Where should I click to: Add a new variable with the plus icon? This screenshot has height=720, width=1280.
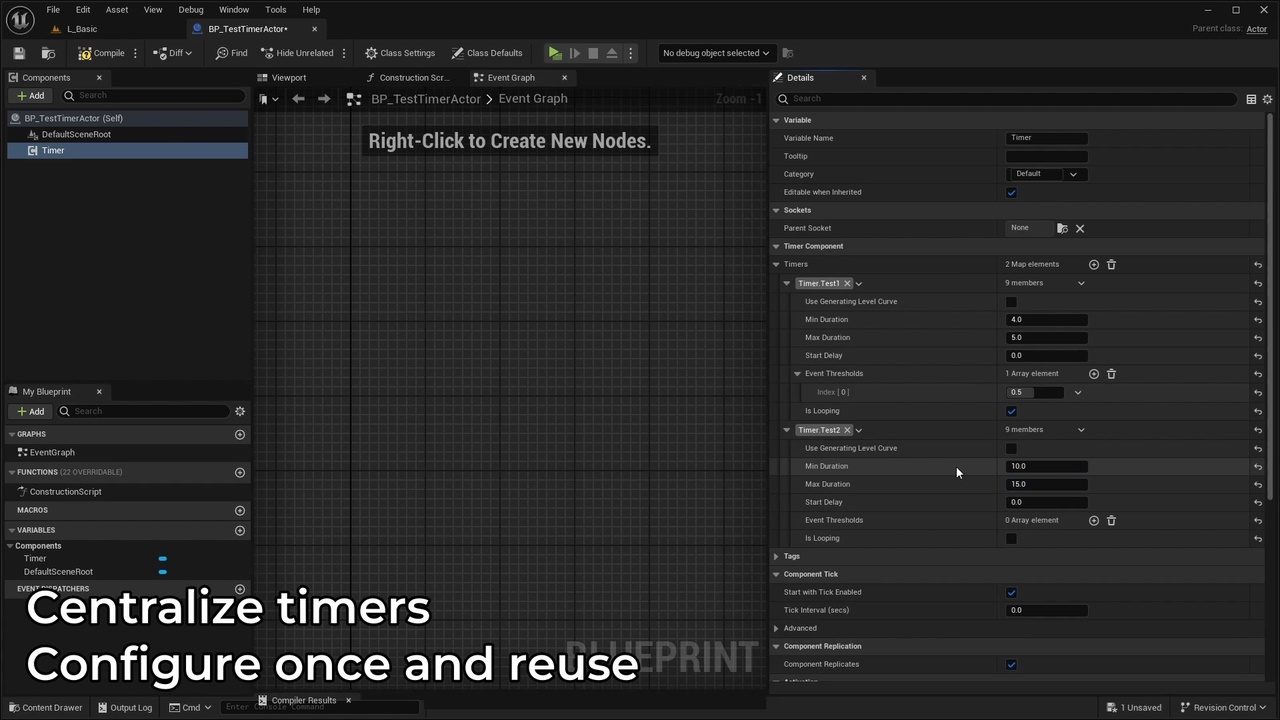point(240,530)
